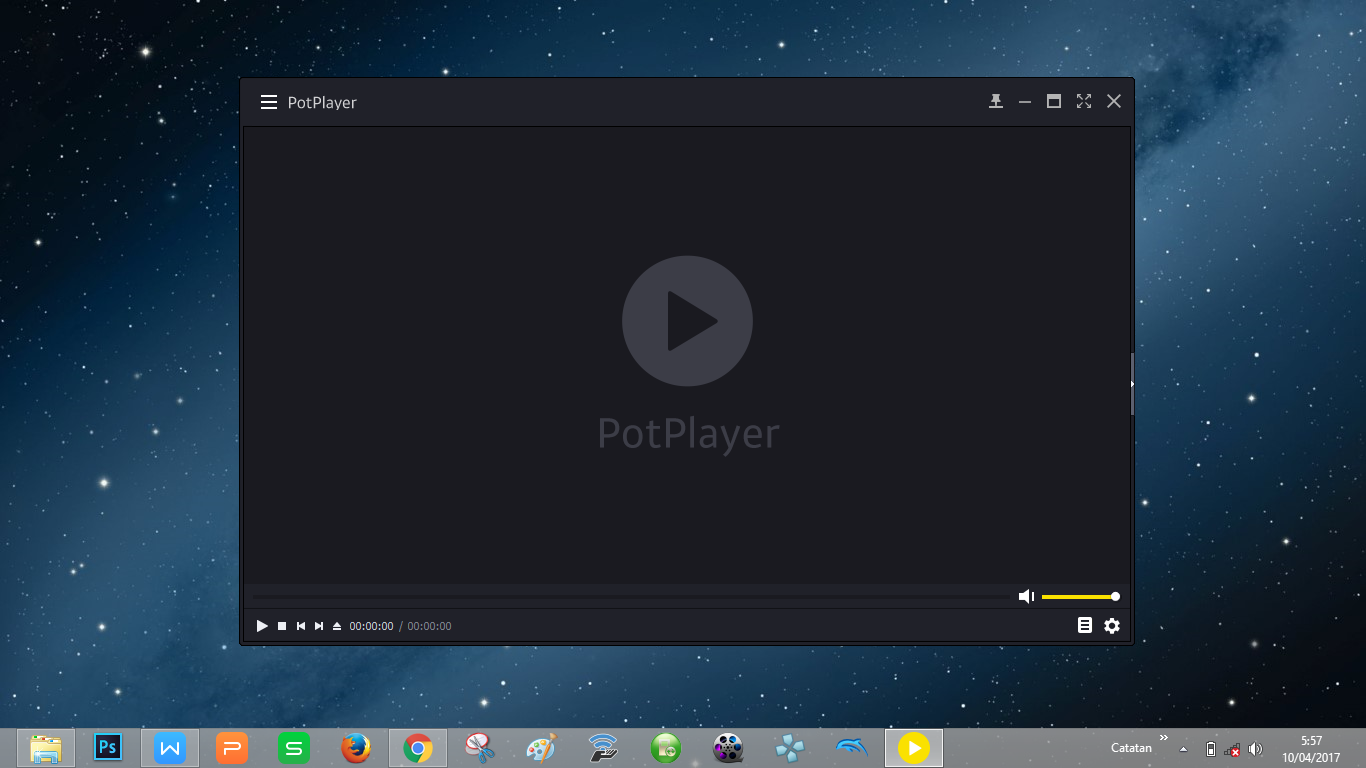Click the elapsed time 00:00:00 display
The height and width of the screenshot is (768, 1366).
(371, 625)
